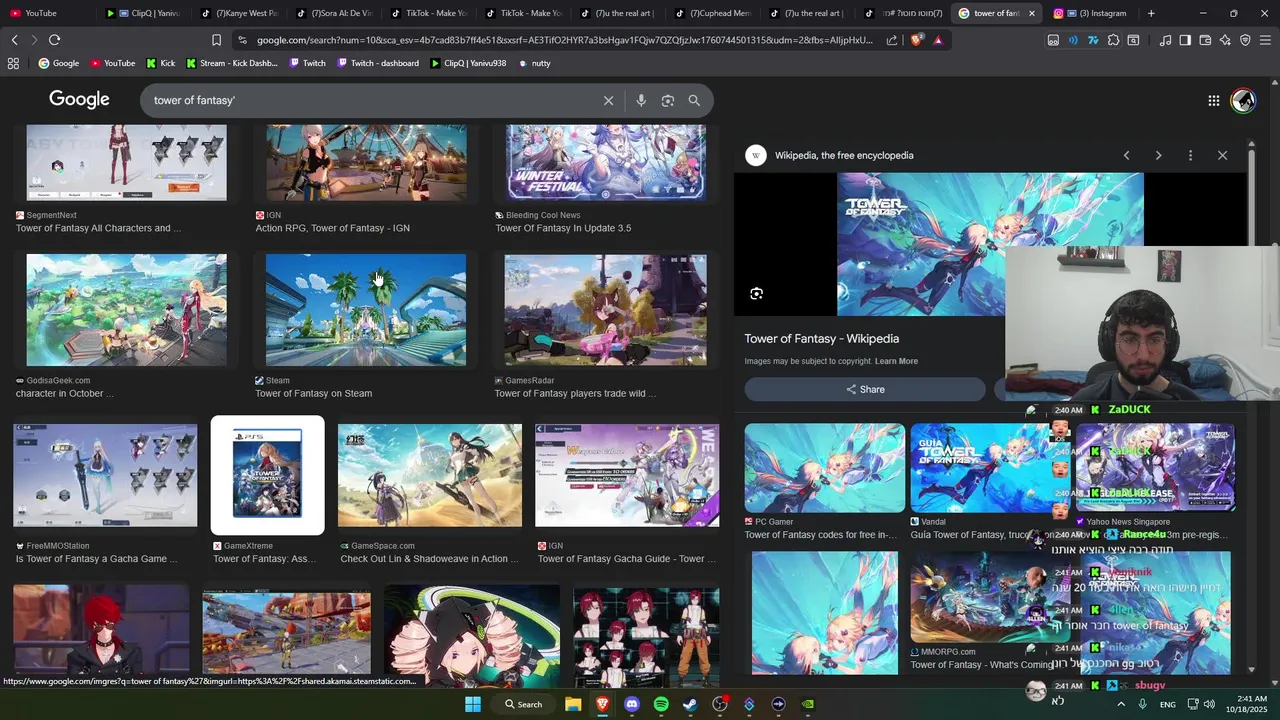Open site settings icon in address bar

tap(242, 40)
